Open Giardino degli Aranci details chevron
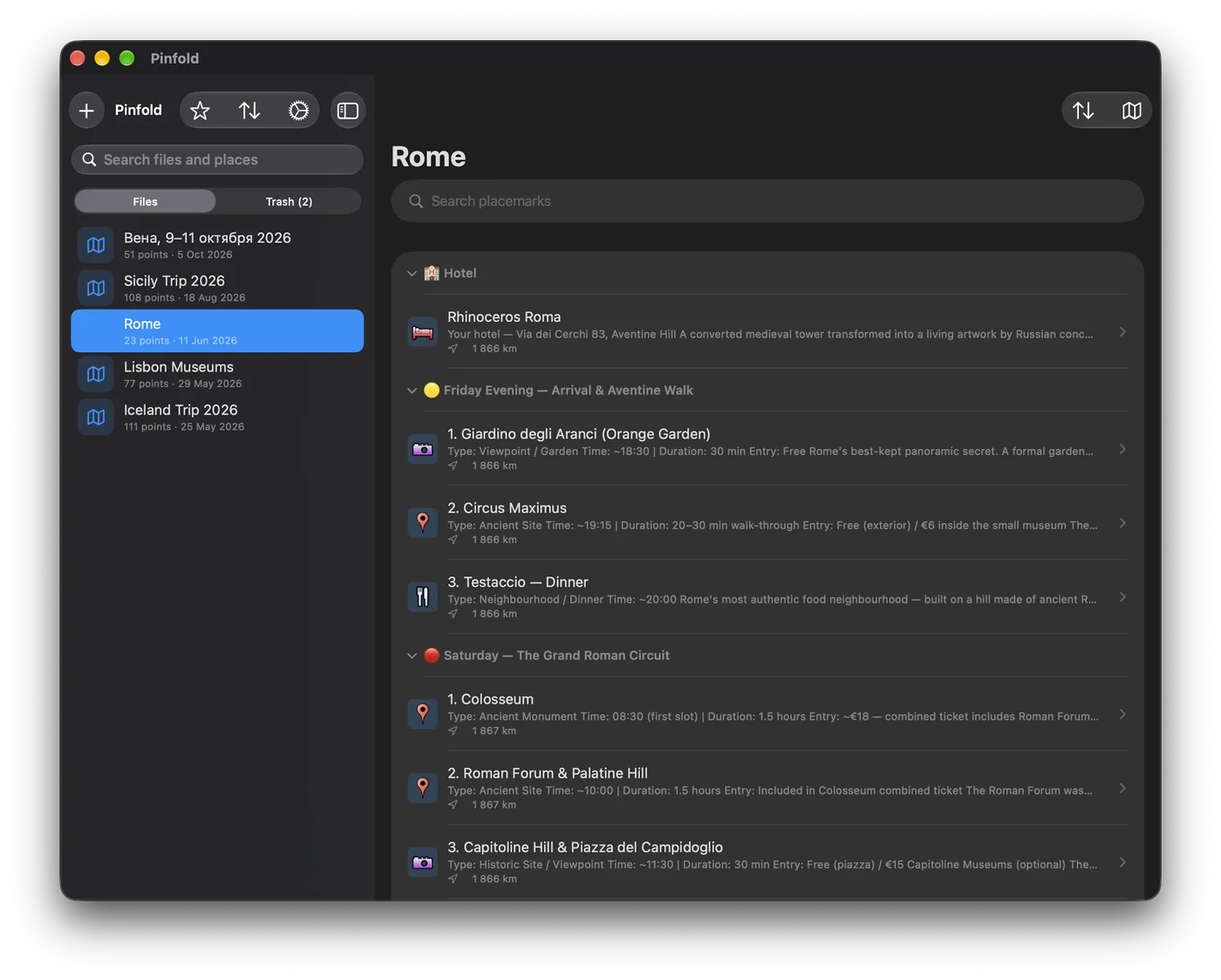Viewport: 1221px width, 980px height. coord(1122,449)
